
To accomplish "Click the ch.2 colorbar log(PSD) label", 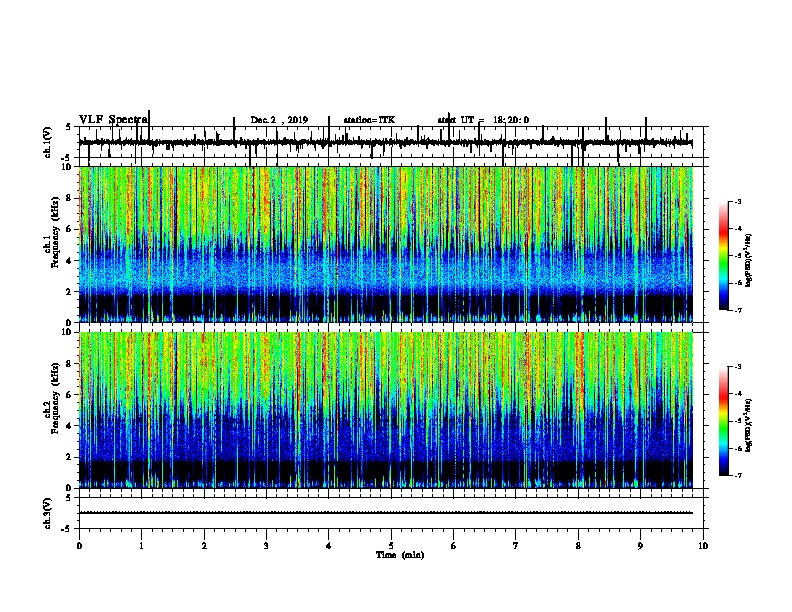I will coord(749,425).
